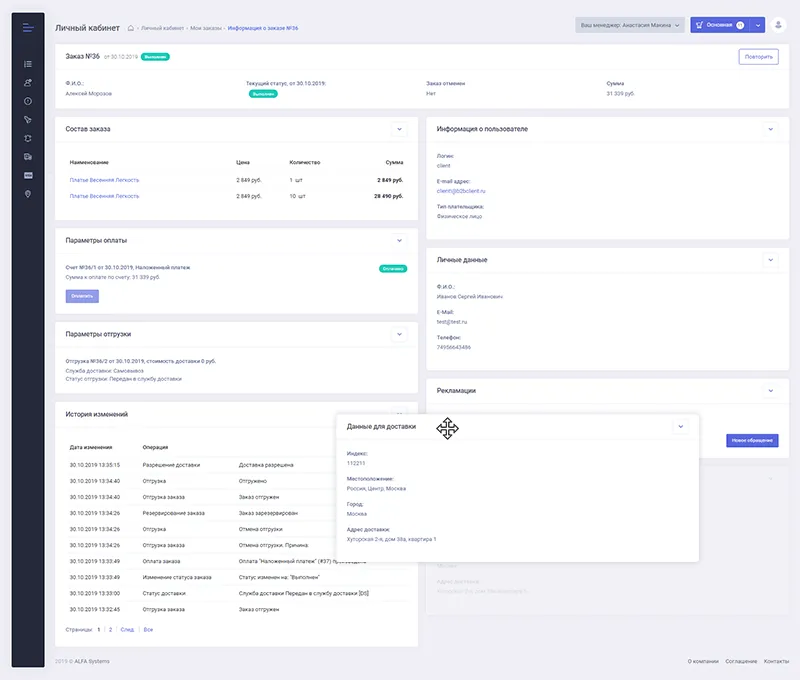Viewport: 800px width, 680px height.
Task: Click the map pin location sidebar icon
Action: 28,194
